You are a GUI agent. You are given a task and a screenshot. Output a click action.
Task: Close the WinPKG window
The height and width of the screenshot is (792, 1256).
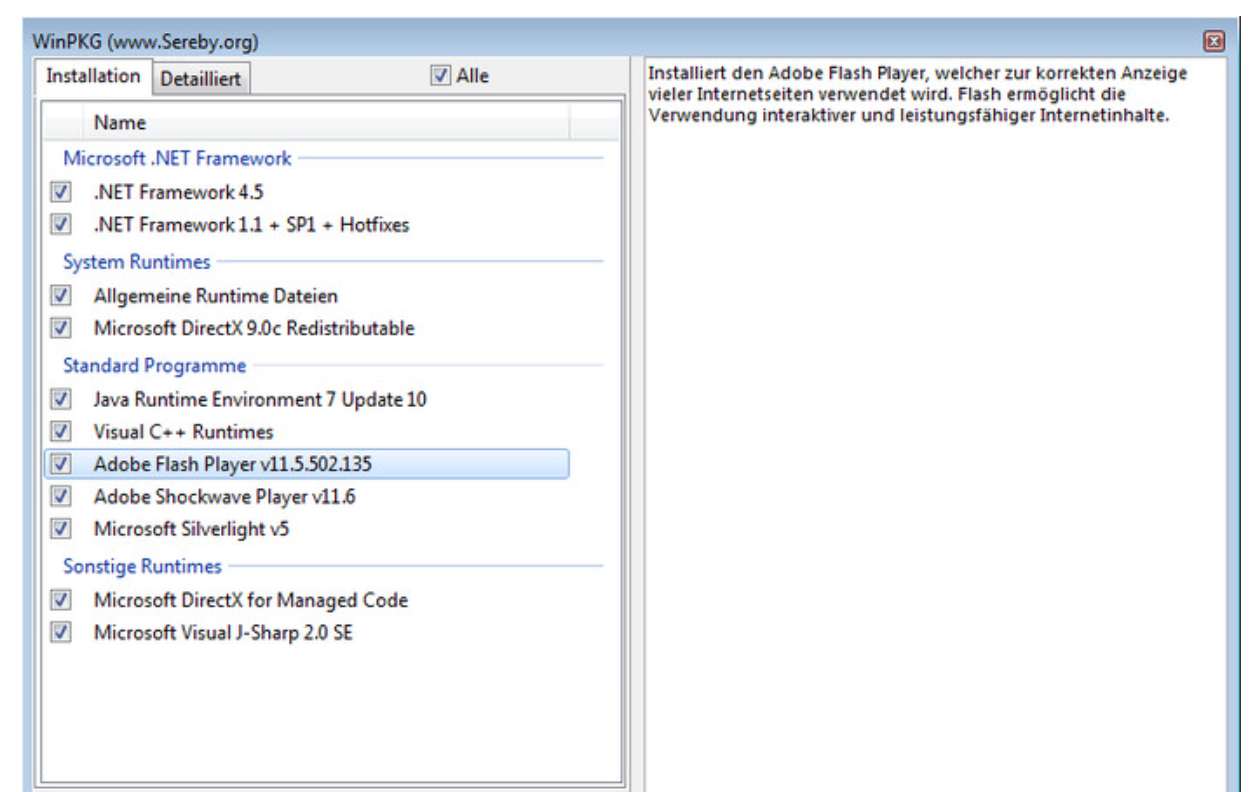pos(1215,41)
